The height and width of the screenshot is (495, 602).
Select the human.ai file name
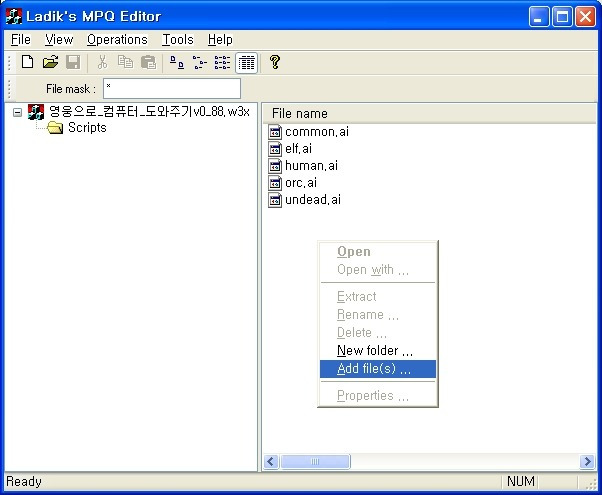tap(311, 166)
